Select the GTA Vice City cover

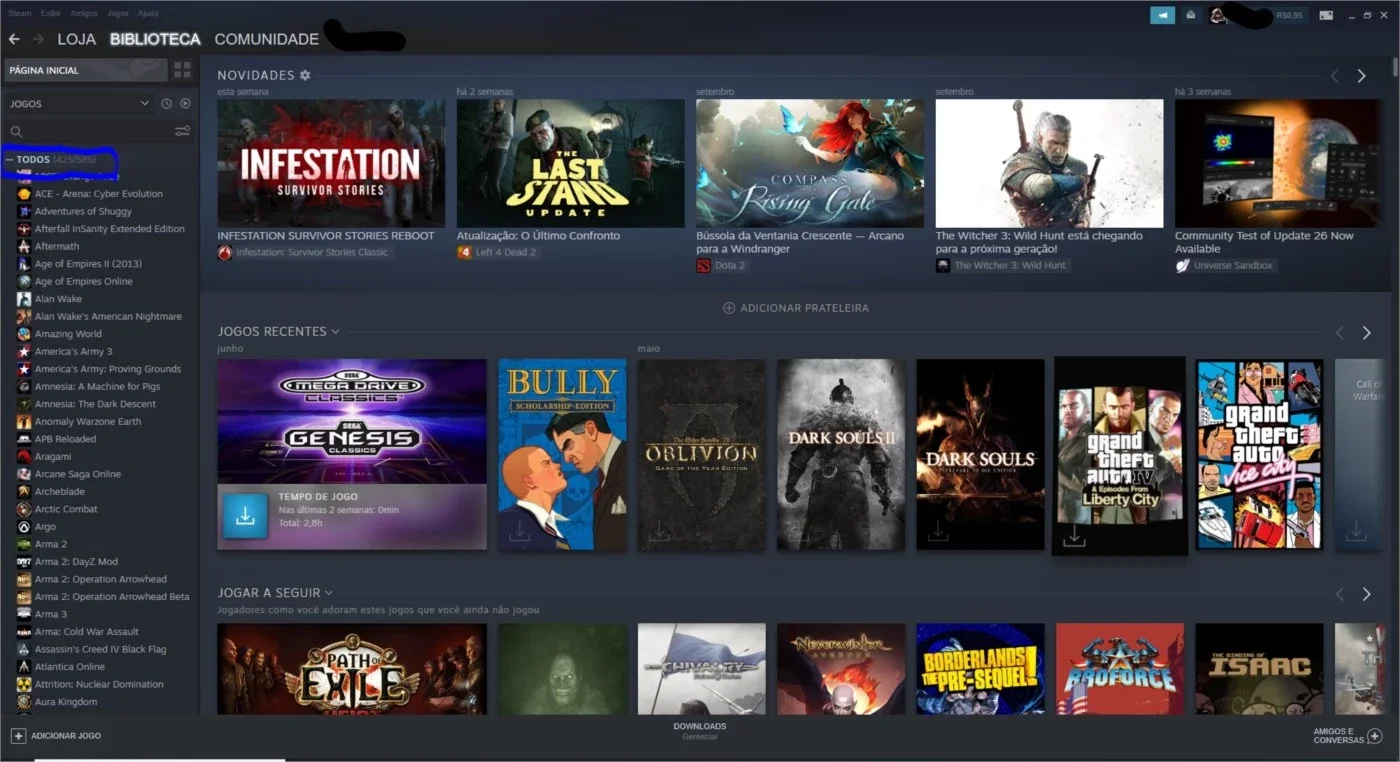tap(1259, 454)
